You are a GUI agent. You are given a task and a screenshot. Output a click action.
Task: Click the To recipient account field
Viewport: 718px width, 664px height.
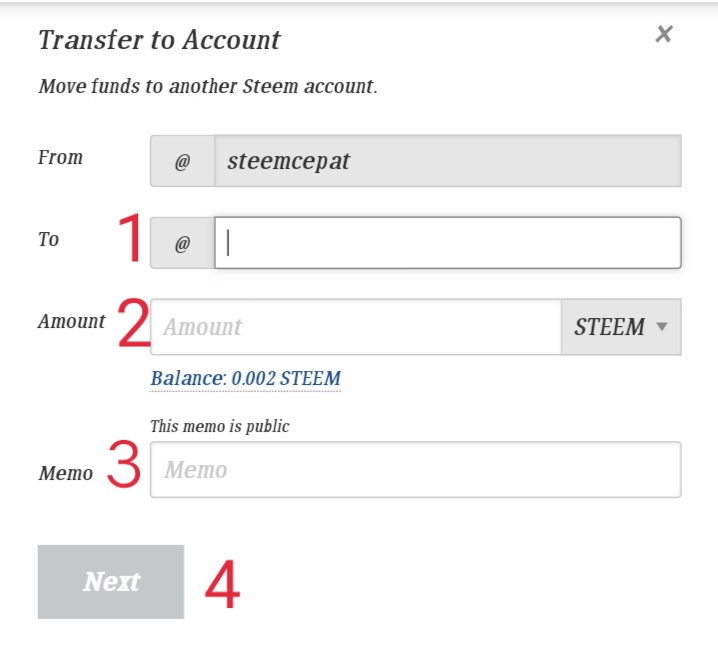pos(447,243)
